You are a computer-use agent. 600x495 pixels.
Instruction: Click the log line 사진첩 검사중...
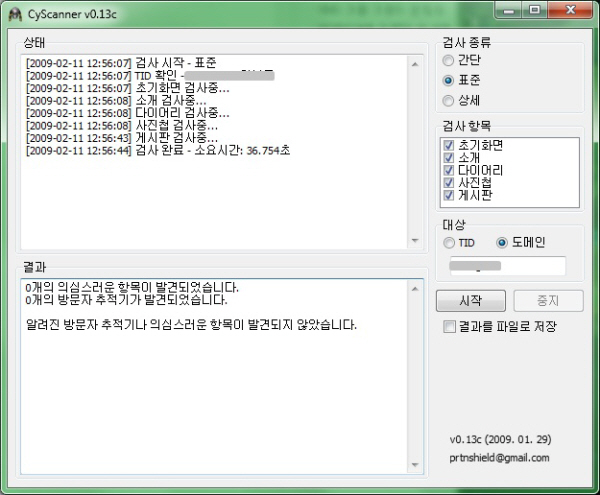[x=122, y=126]
